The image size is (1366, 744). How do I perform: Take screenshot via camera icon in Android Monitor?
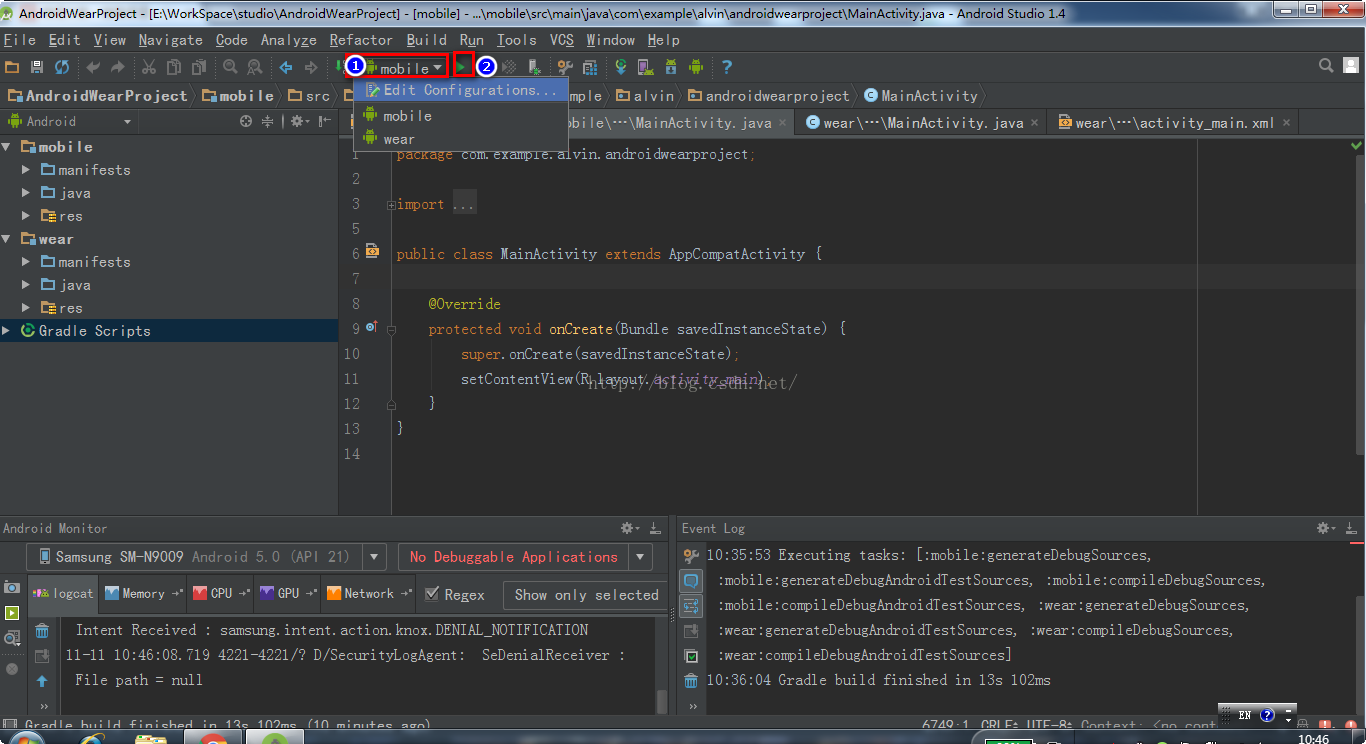pos(12,587)
